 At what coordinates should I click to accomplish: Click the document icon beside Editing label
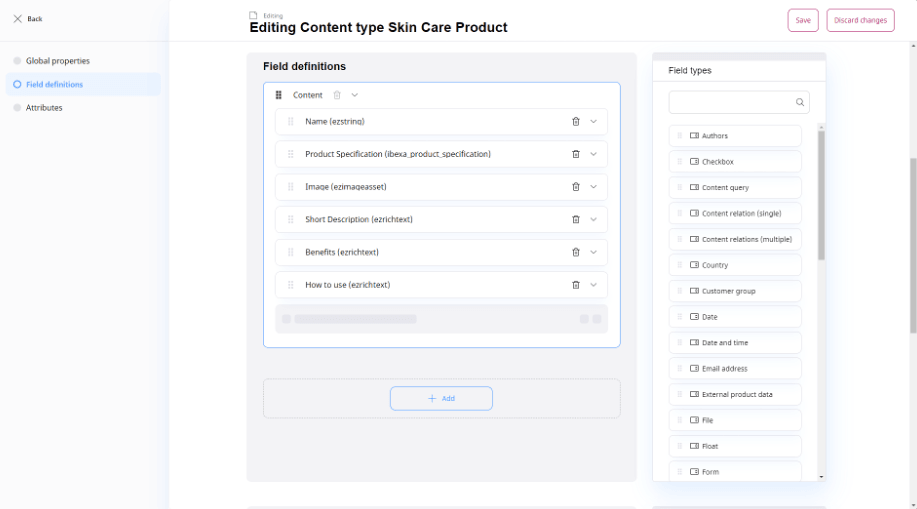[253, 15]
